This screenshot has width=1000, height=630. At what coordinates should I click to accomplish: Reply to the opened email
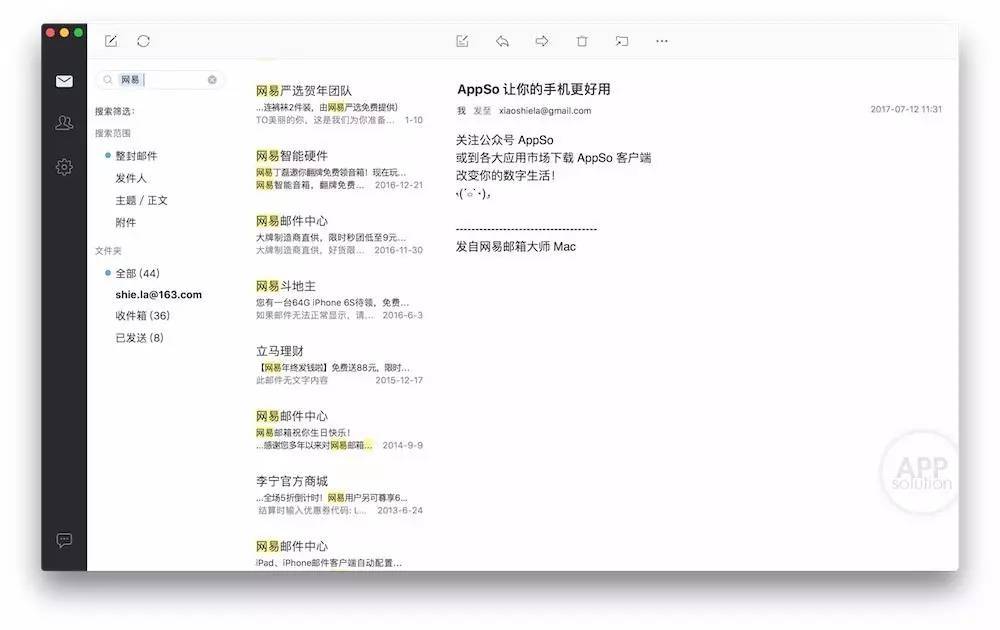503,41
